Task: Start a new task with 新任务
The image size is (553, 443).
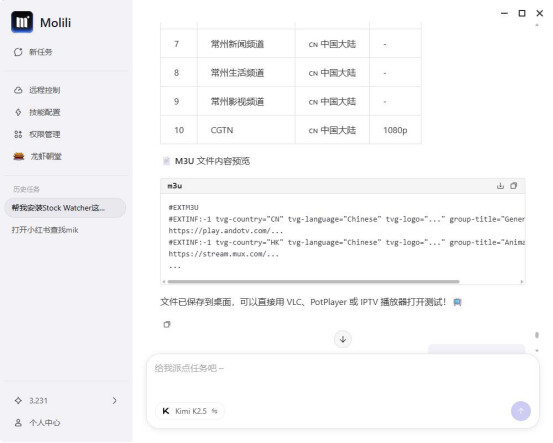Action: coord(33,52)
